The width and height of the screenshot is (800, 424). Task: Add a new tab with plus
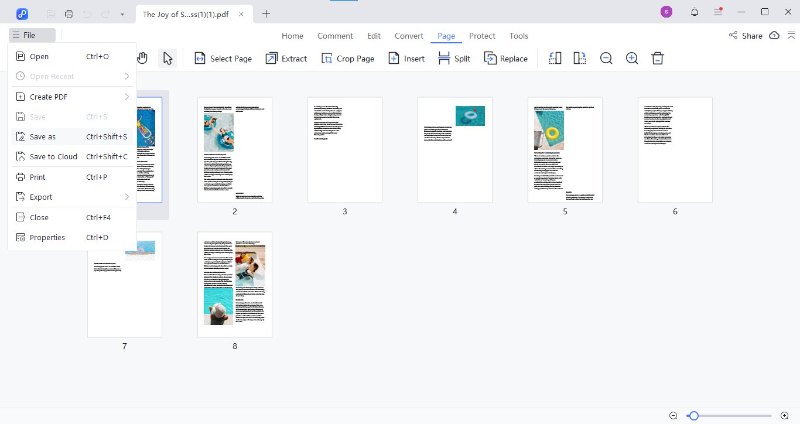[x=266, y=14]
